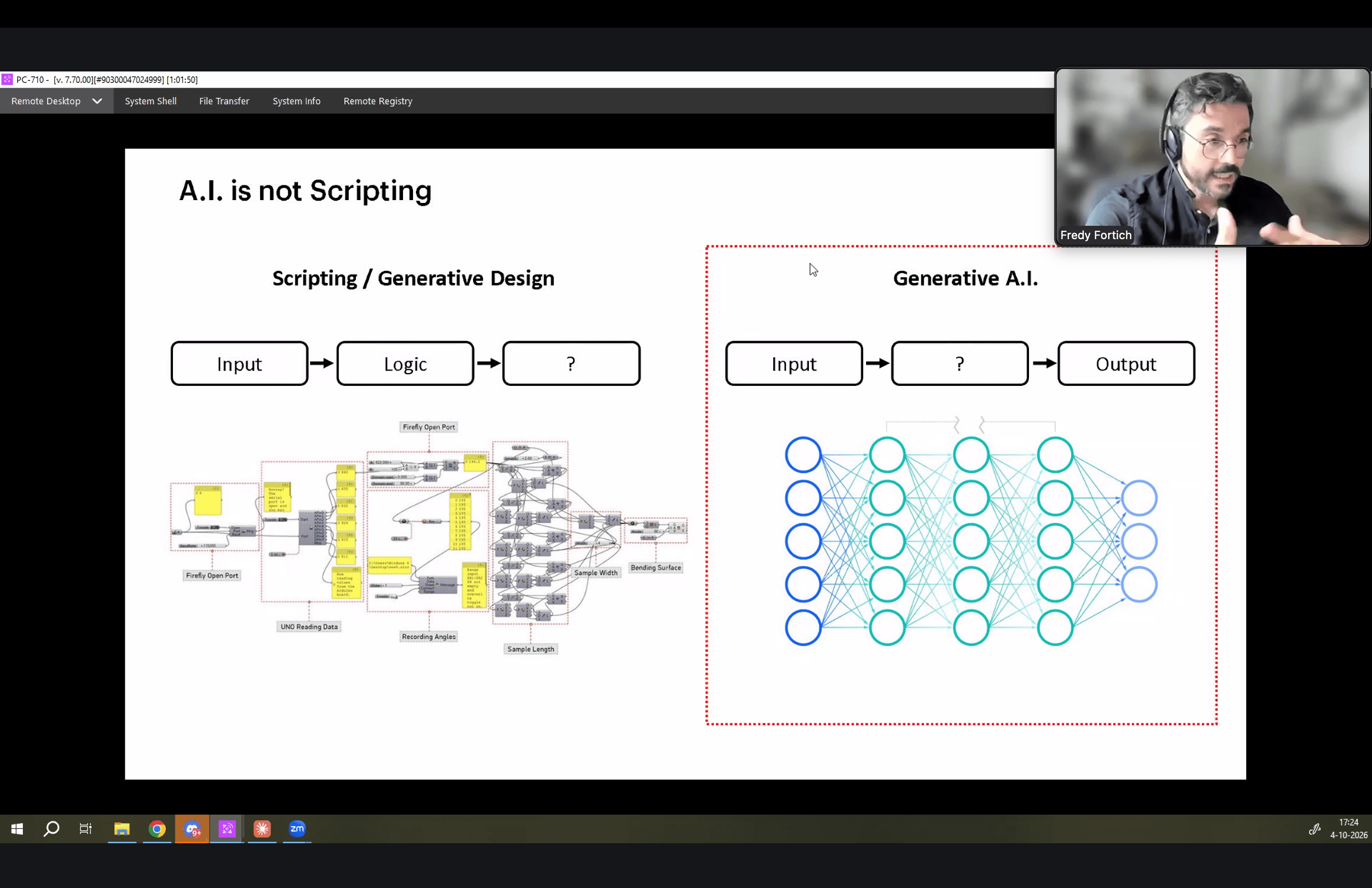This screenshot has width=1372, height=888.
Task: Click the 'Recording Angles' label
Action: 429,636
